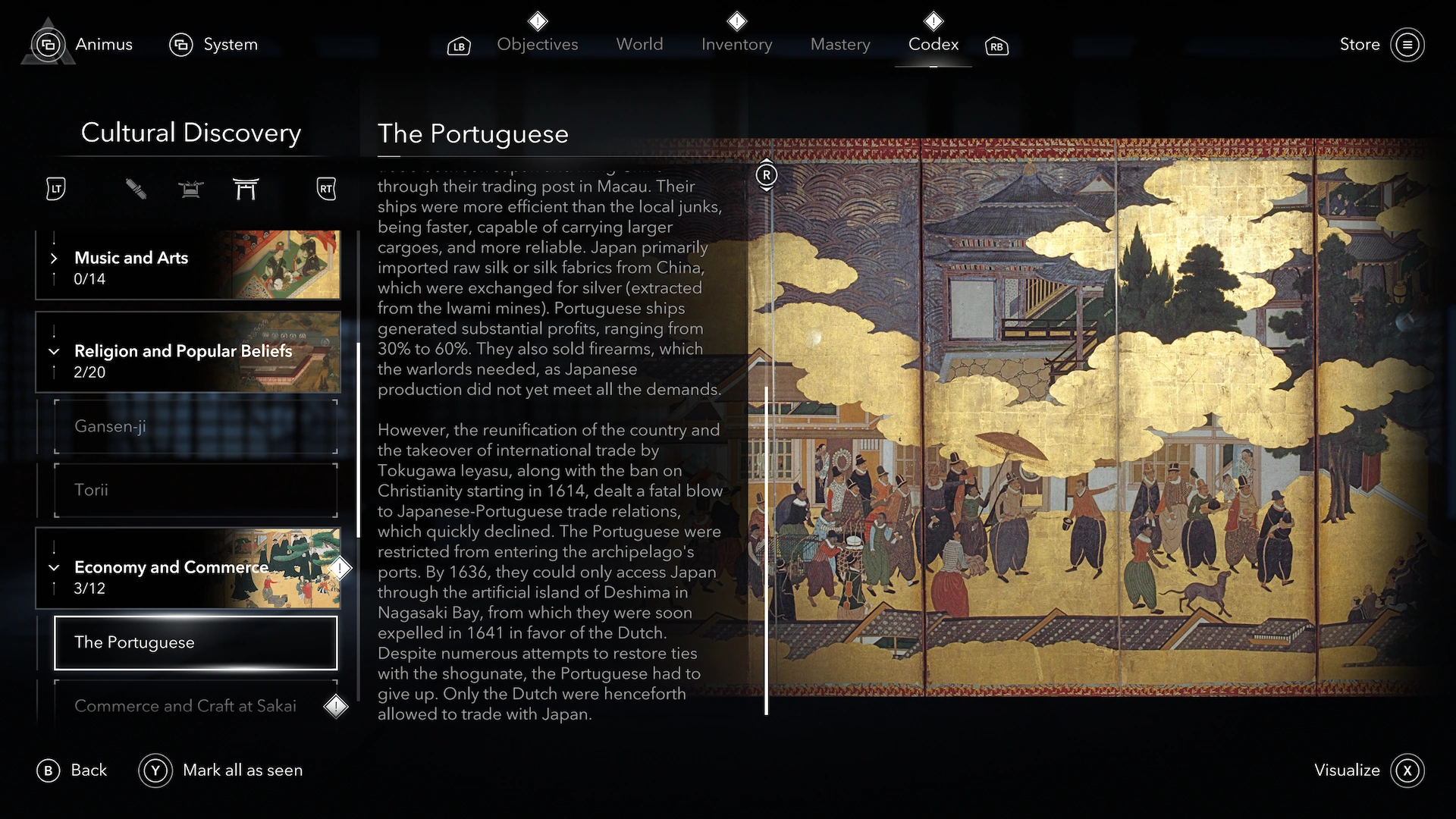The width and height of the screenshot is (1456, 819).
Task: Open the Mastery tab
Action: (840, 45)
